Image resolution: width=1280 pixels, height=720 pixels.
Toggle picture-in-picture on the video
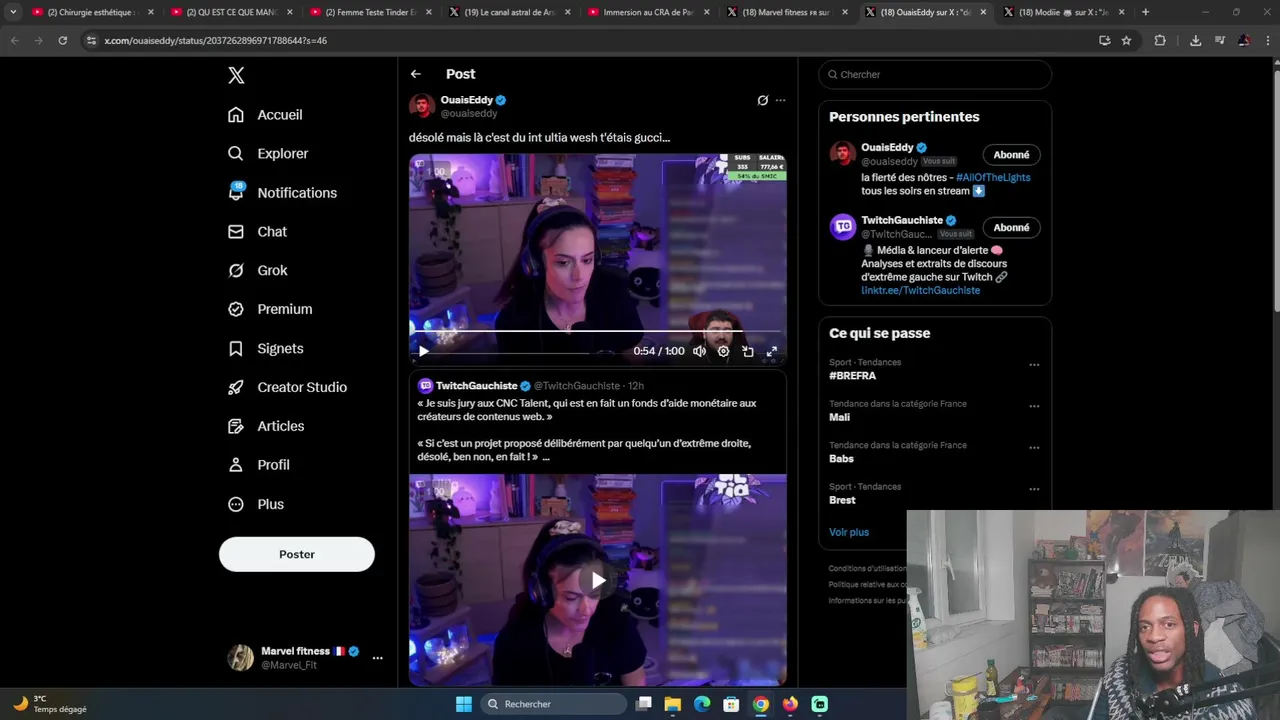pyautogui.click(x=747, y=351)
